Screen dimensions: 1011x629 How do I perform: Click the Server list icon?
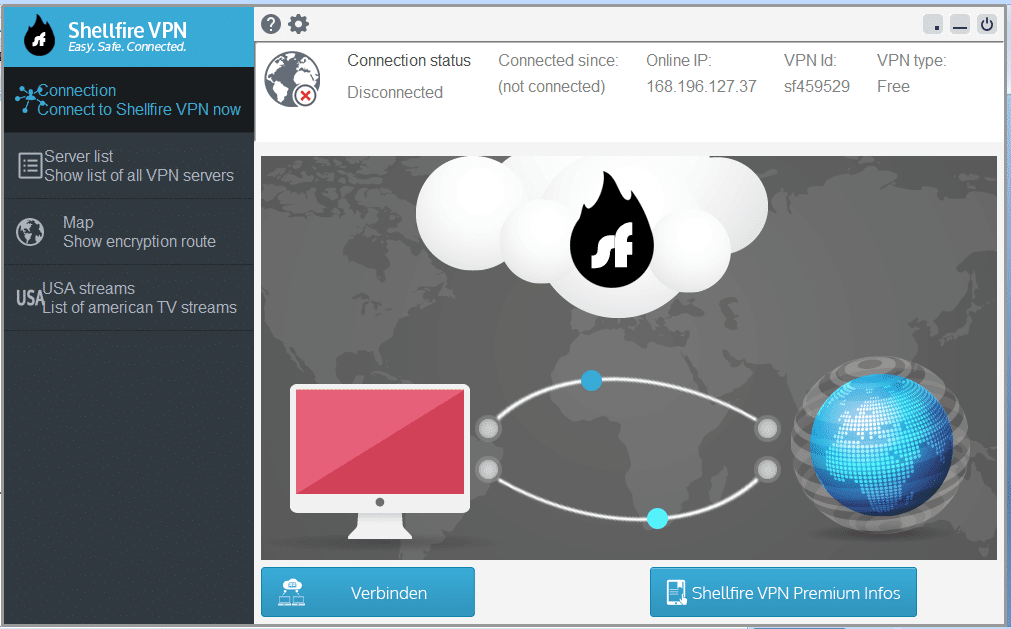pos(30,166)
